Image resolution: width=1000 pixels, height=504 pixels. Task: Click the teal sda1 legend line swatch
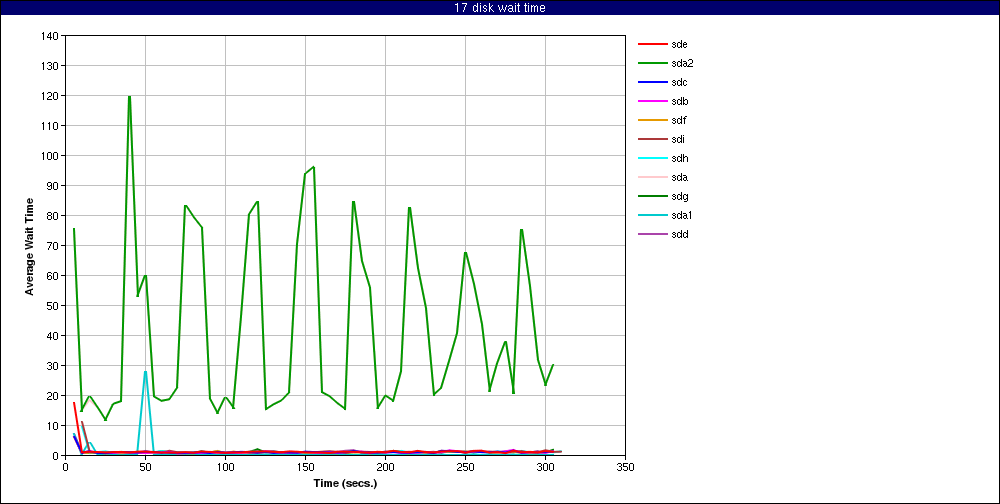coord(652,216)
